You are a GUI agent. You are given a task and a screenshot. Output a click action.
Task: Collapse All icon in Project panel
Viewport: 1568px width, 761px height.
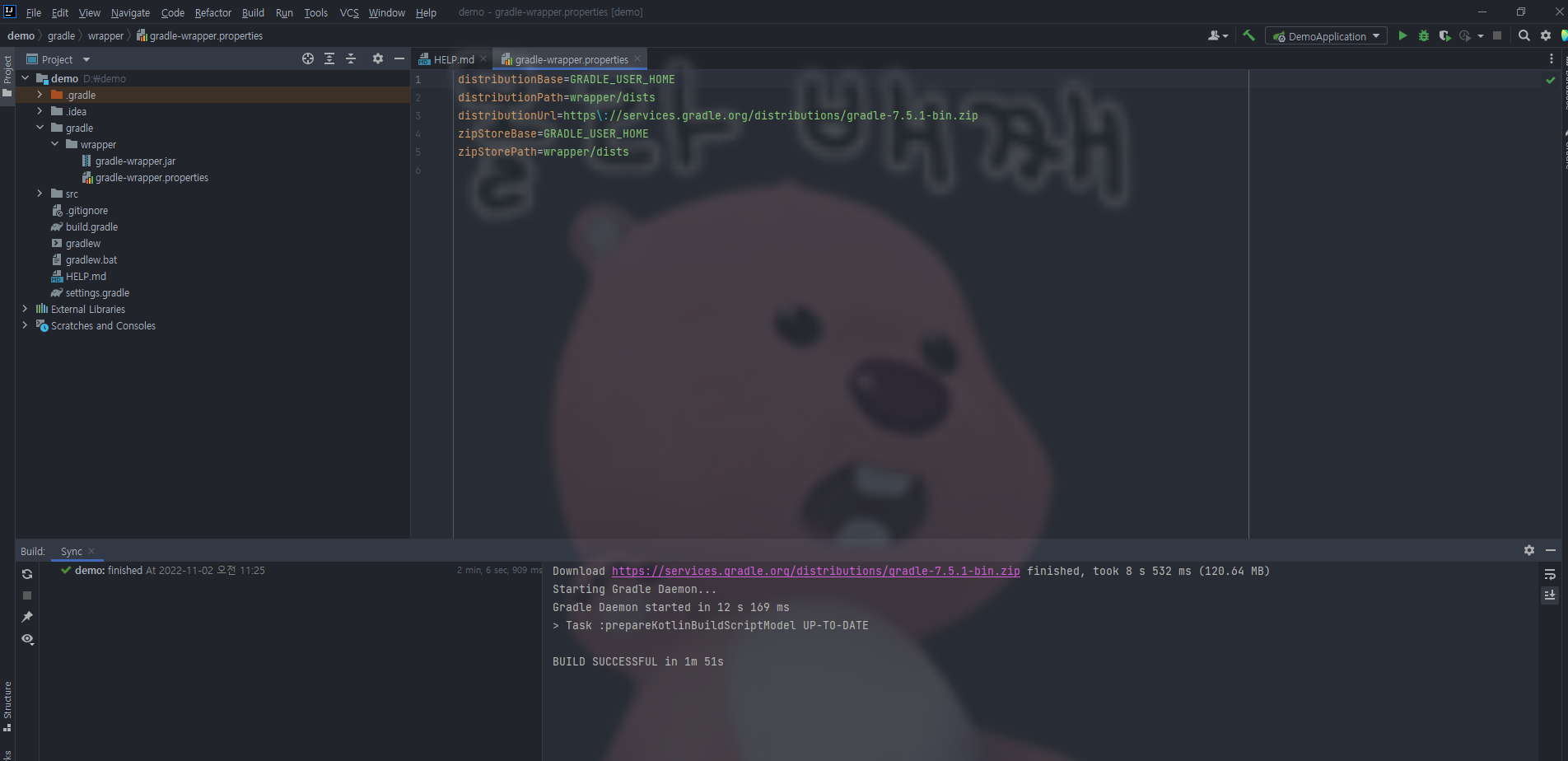tap(351, 58)
